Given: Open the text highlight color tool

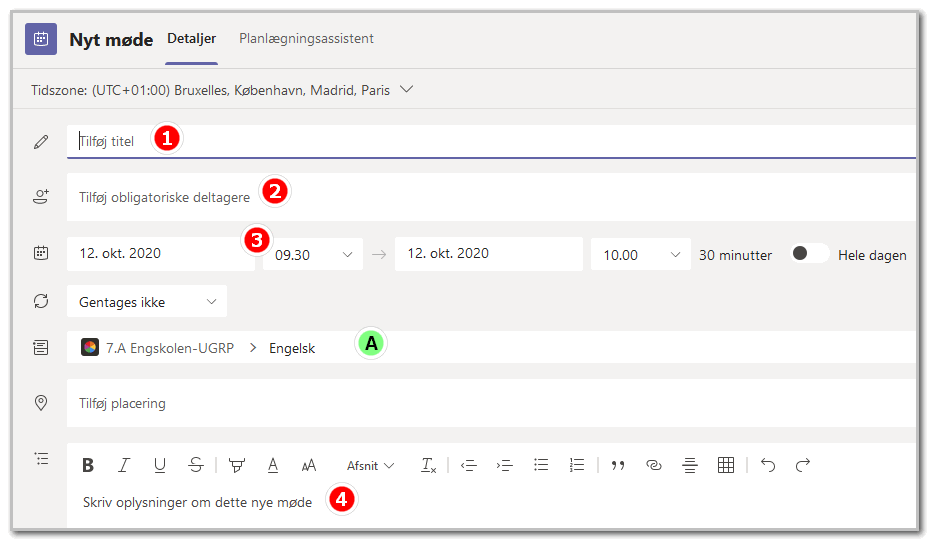Looking at the screenshot, I should tap(237, 465).
